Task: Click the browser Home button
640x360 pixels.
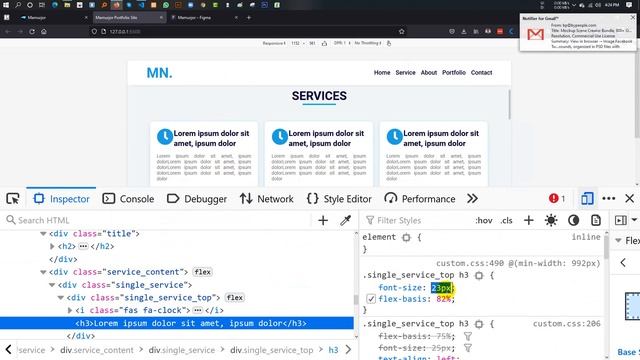Action: pos(44,31)
